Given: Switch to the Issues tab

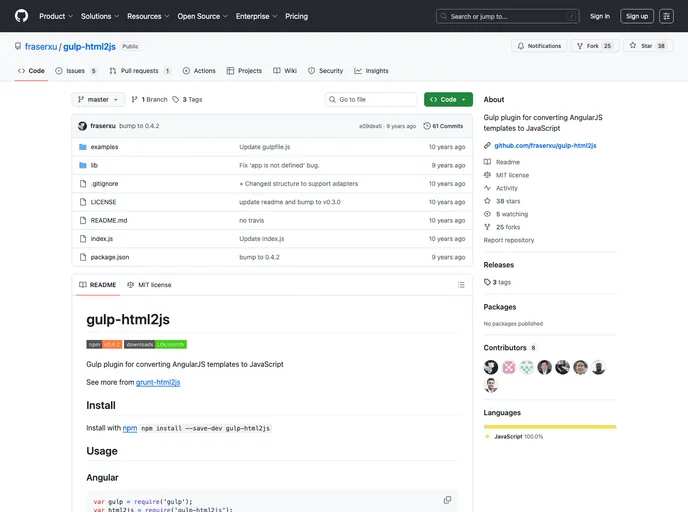Looking at the screenshot, I should pyautogui.click(x=75, y=71).
